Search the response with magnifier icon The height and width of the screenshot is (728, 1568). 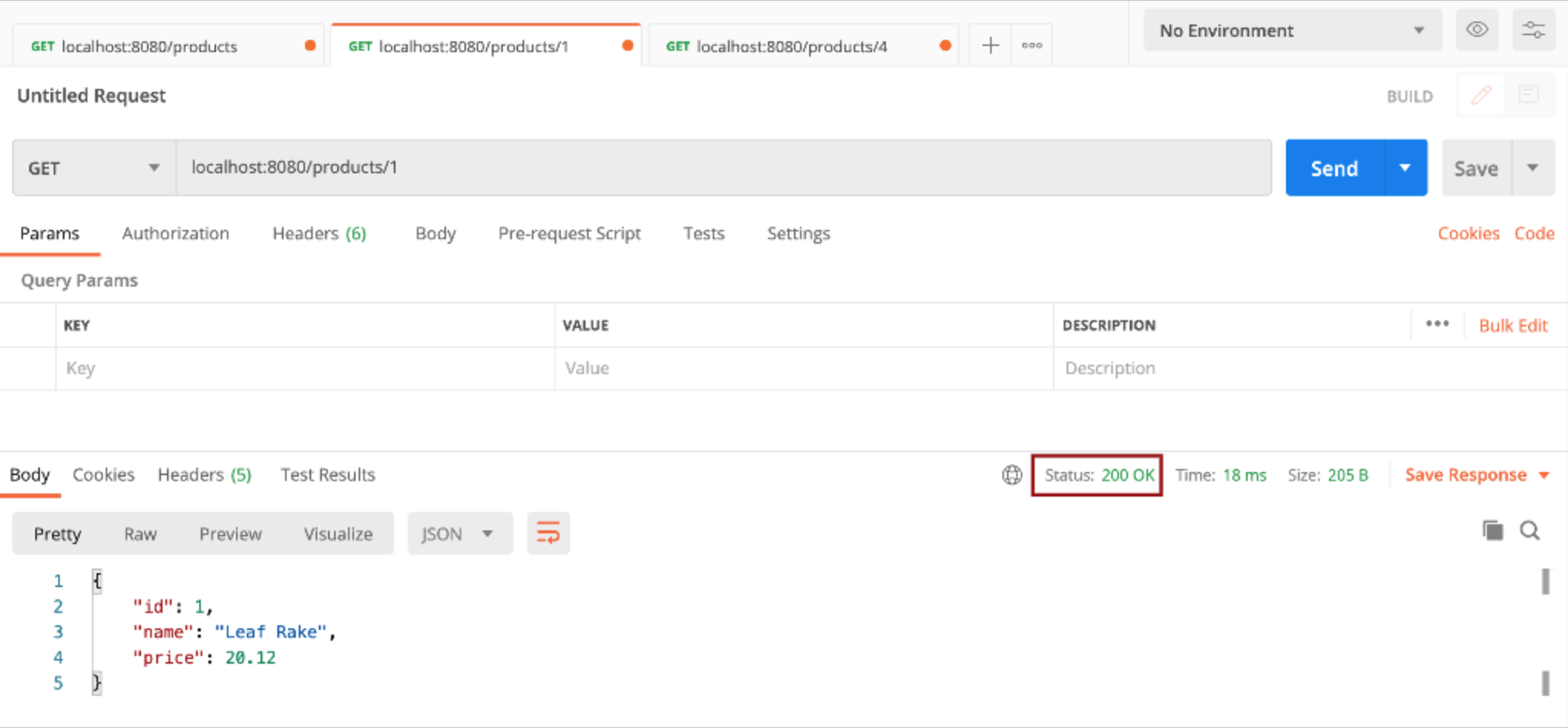pos(1530,530)
